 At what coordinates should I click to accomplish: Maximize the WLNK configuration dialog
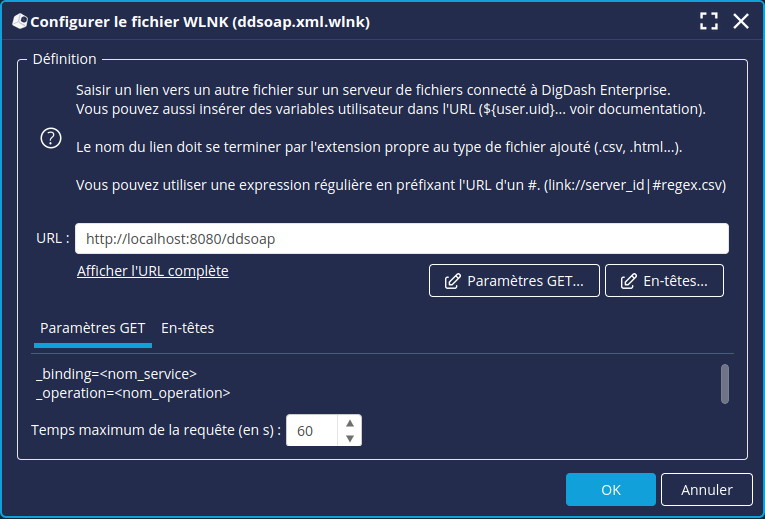[x=710, y=21]
